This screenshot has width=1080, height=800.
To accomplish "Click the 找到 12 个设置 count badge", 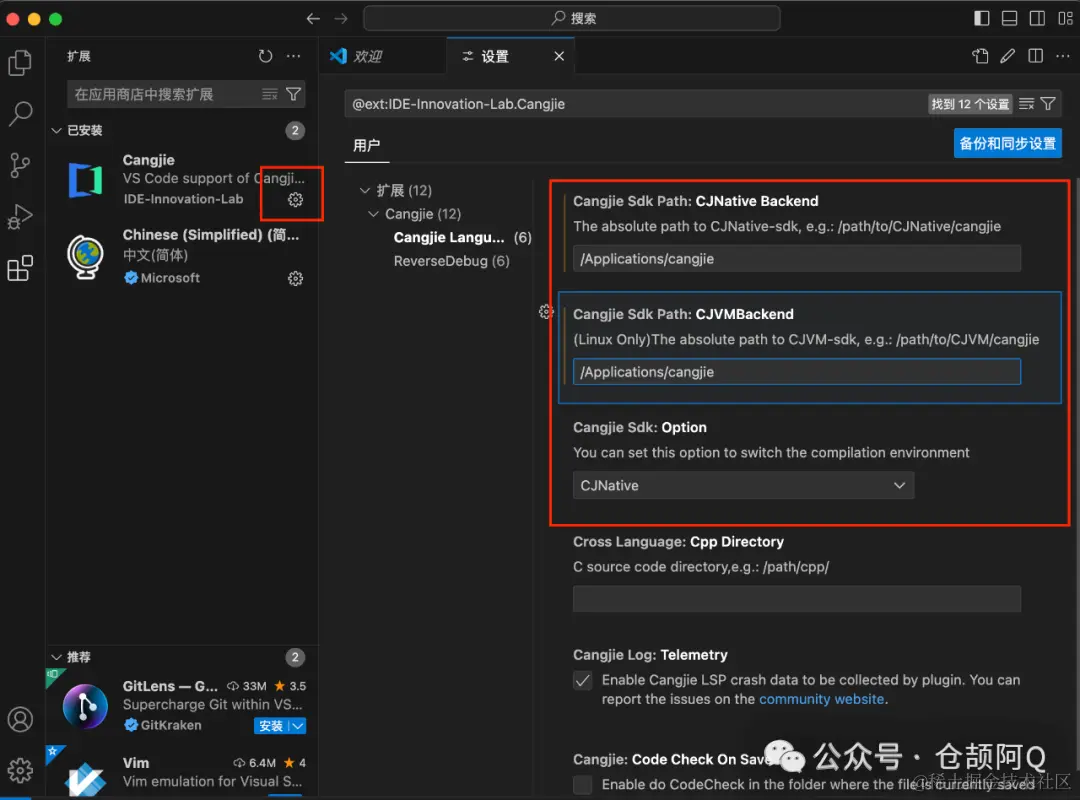I will pyautogui.click(x=970, y=104).
